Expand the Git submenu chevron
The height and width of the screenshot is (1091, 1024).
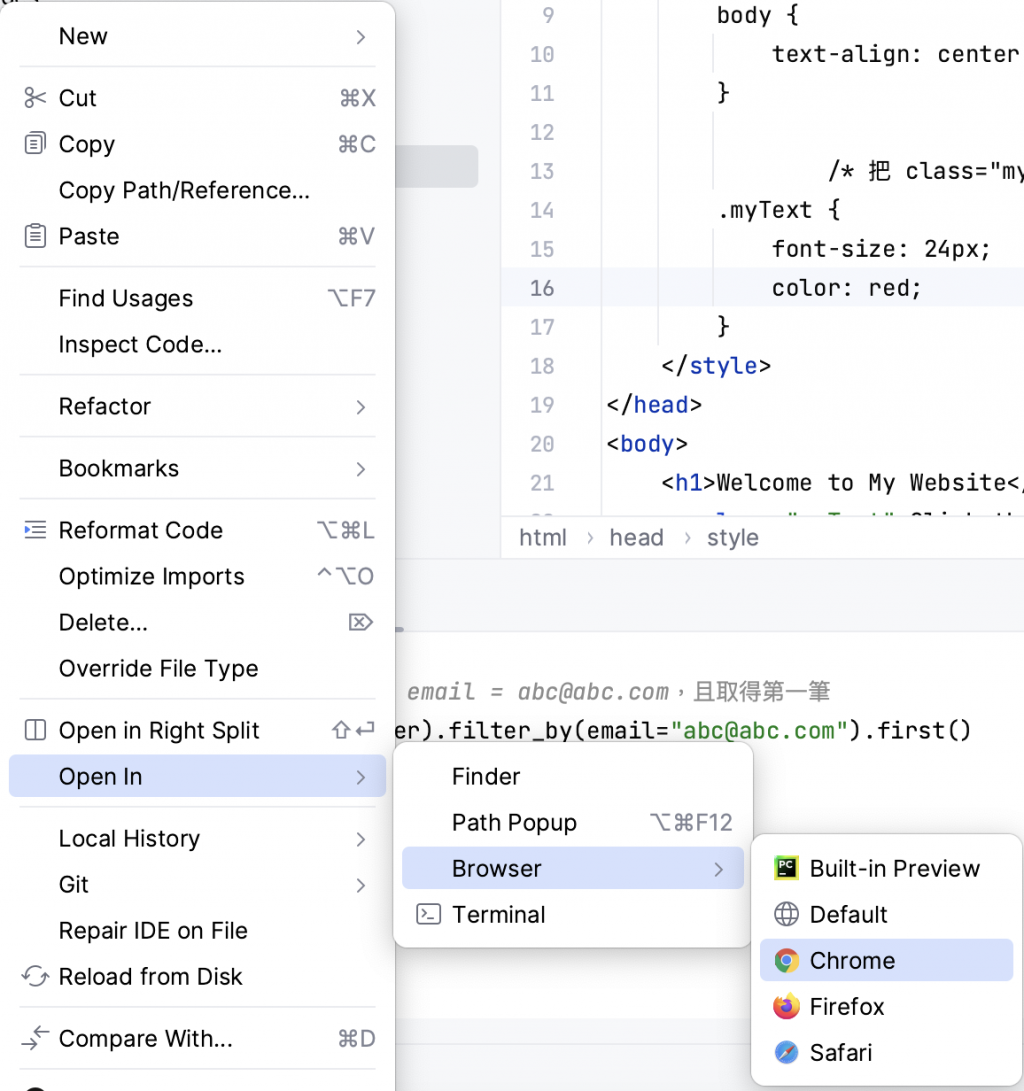click(361, 885)
